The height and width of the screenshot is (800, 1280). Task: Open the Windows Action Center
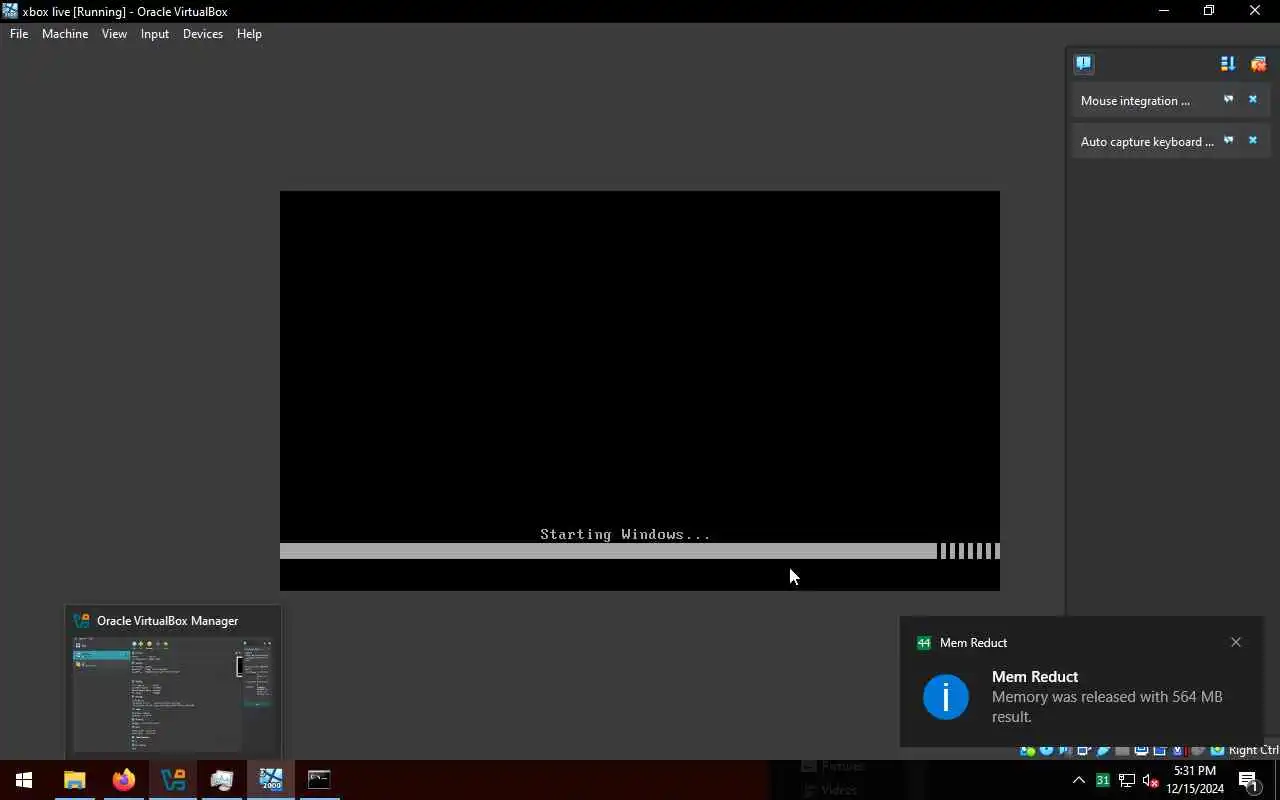(x=1249, y=780)
